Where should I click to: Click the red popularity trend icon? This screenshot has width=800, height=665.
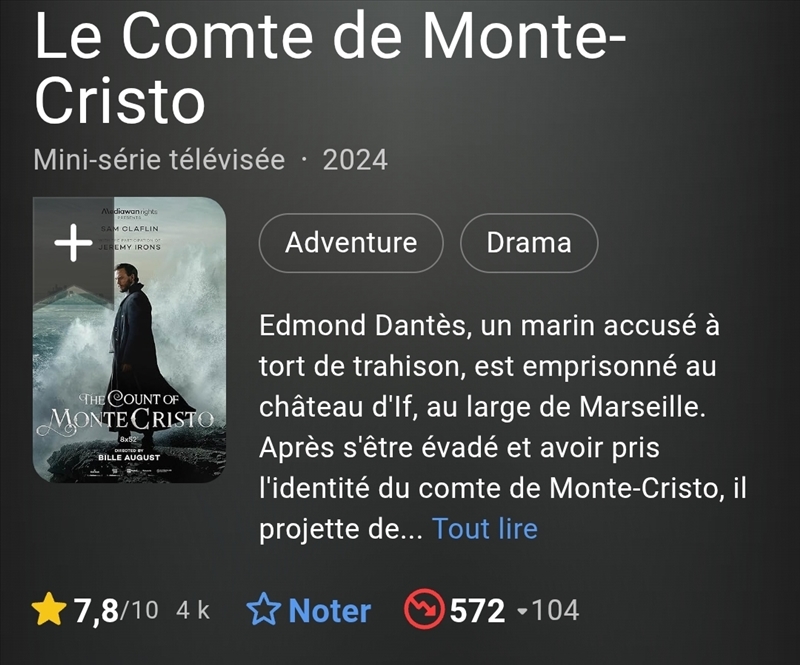[424, 609]
